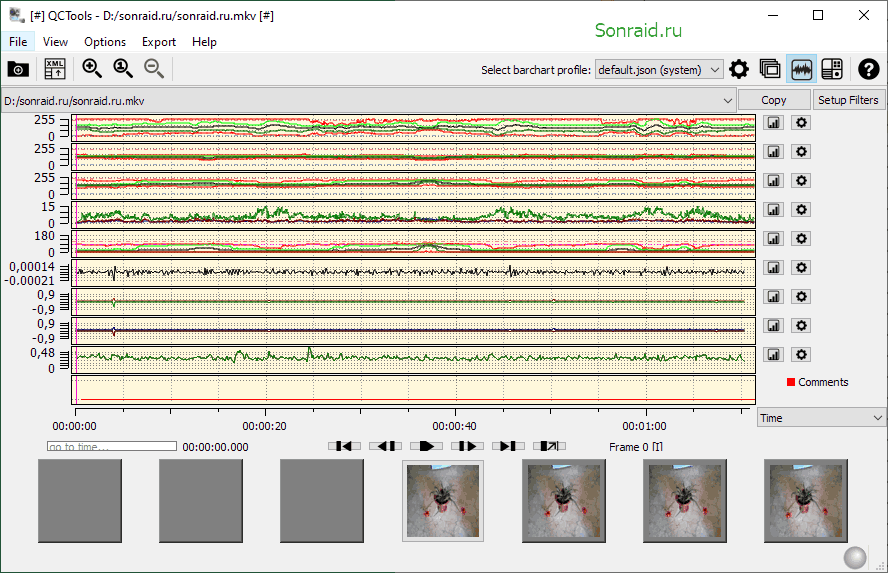Open the Export menu
Viewport: 888px width, 573px height.
tap(159, 42)
